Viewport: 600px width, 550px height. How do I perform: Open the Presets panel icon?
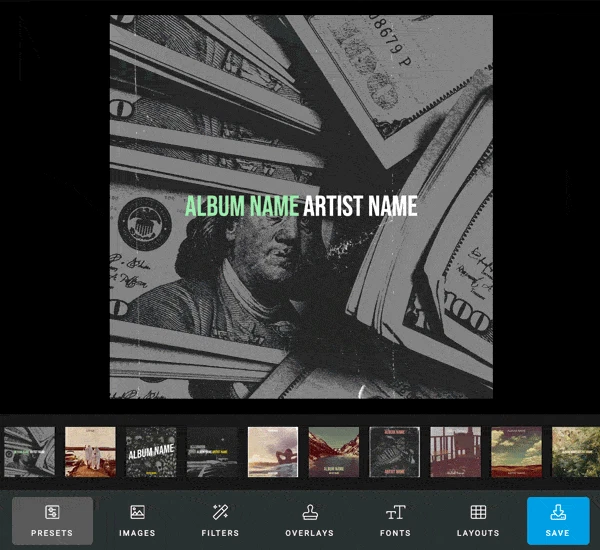pyautogui.click(x=52, y=512)
